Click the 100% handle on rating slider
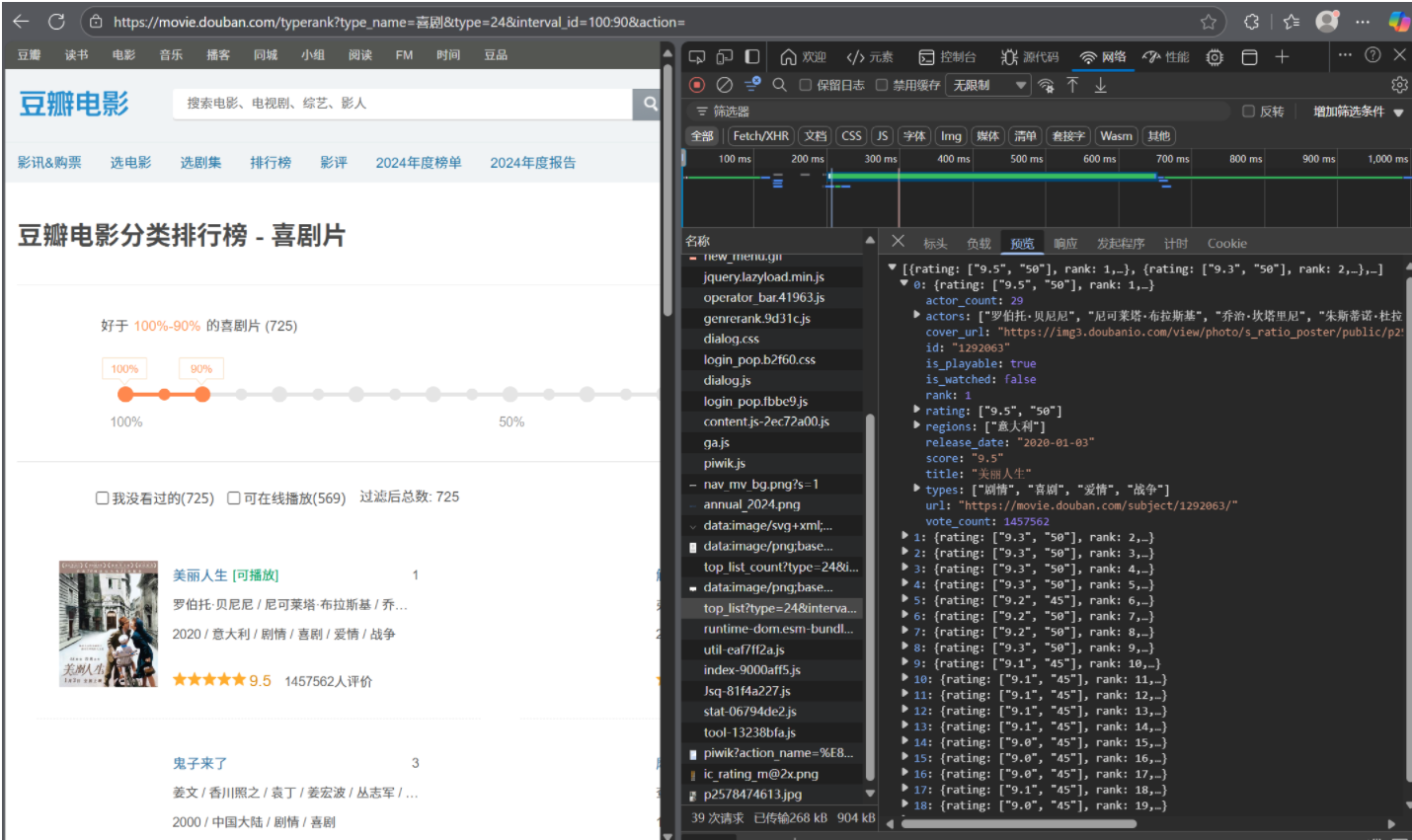 [125, 394]
